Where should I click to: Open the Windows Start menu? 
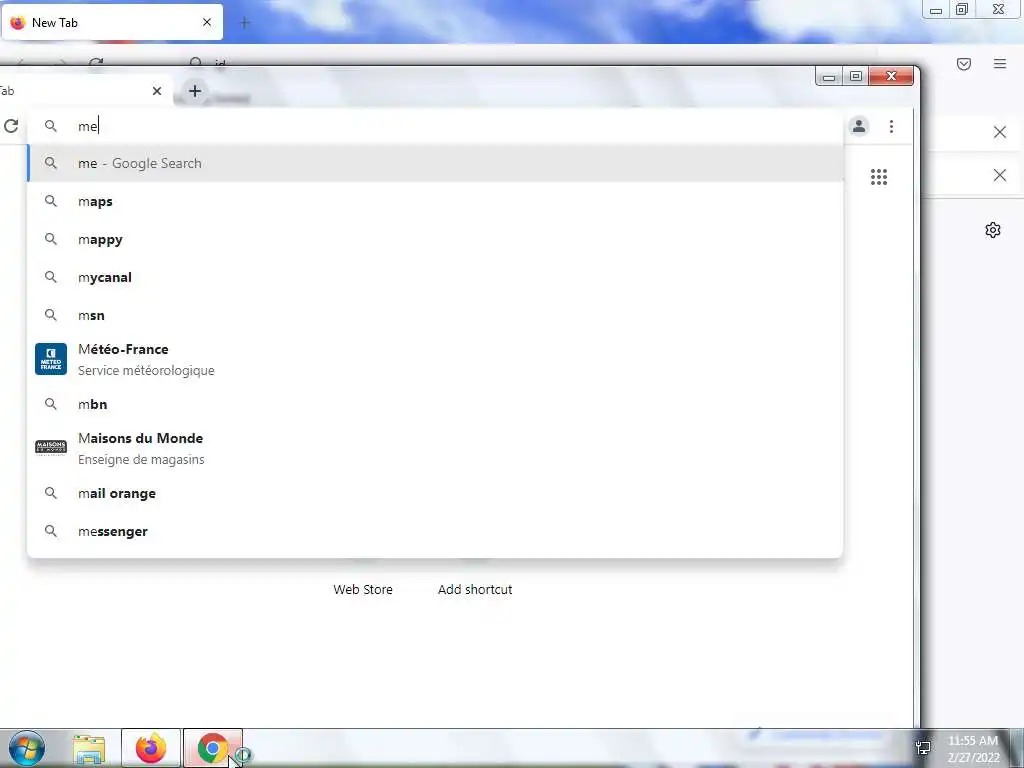pos(27,748)
